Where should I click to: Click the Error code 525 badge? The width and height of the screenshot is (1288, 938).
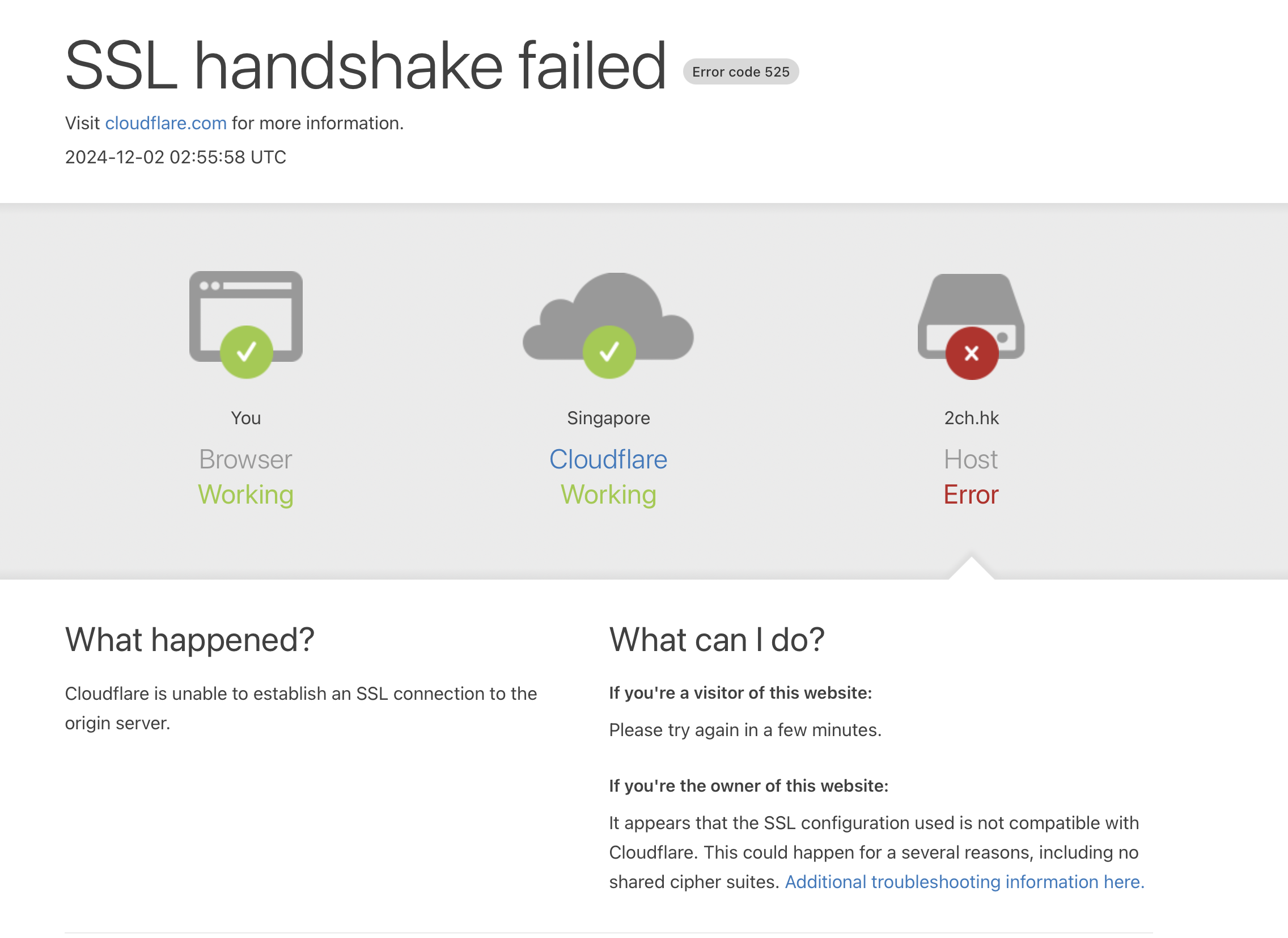click(740, 72)
